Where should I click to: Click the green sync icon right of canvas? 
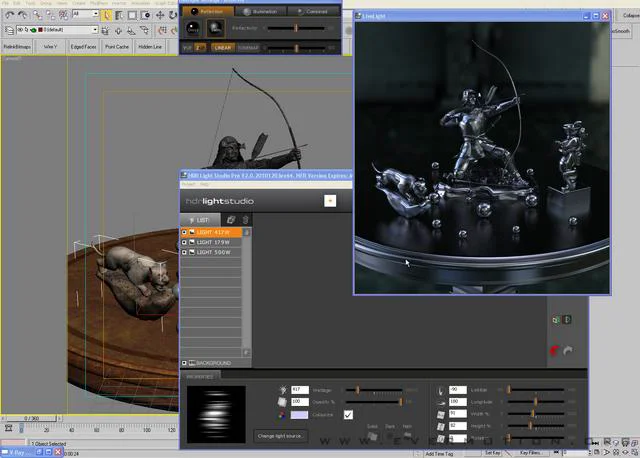[x=556, y=320]
